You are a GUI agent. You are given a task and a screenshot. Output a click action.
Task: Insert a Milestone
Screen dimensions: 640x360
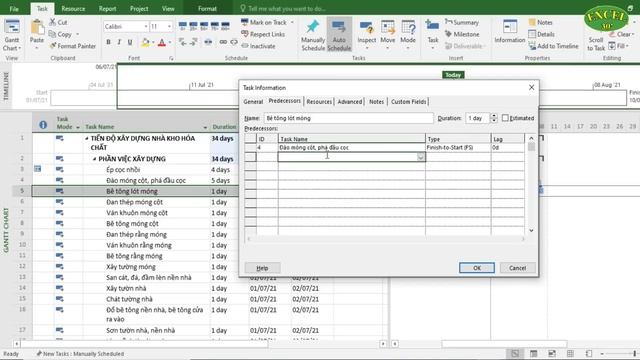point(462,34)
